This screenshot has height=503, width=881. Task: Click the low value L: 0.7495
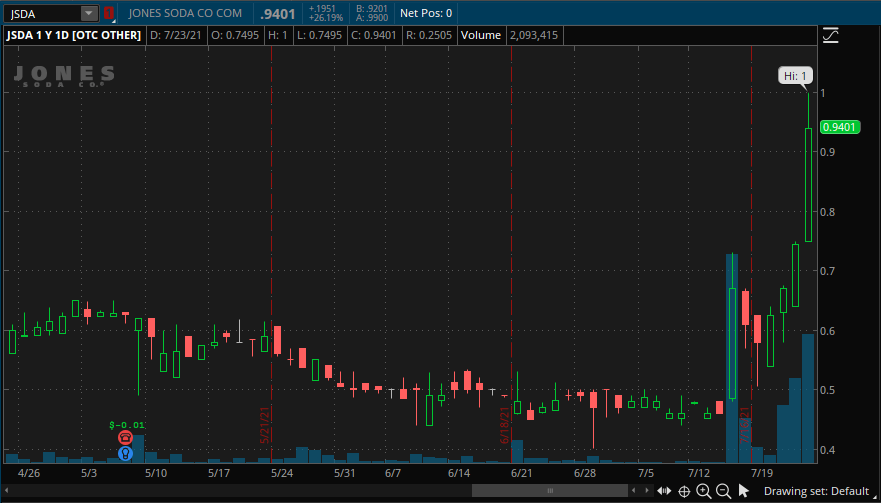click(x=319, y=35)
